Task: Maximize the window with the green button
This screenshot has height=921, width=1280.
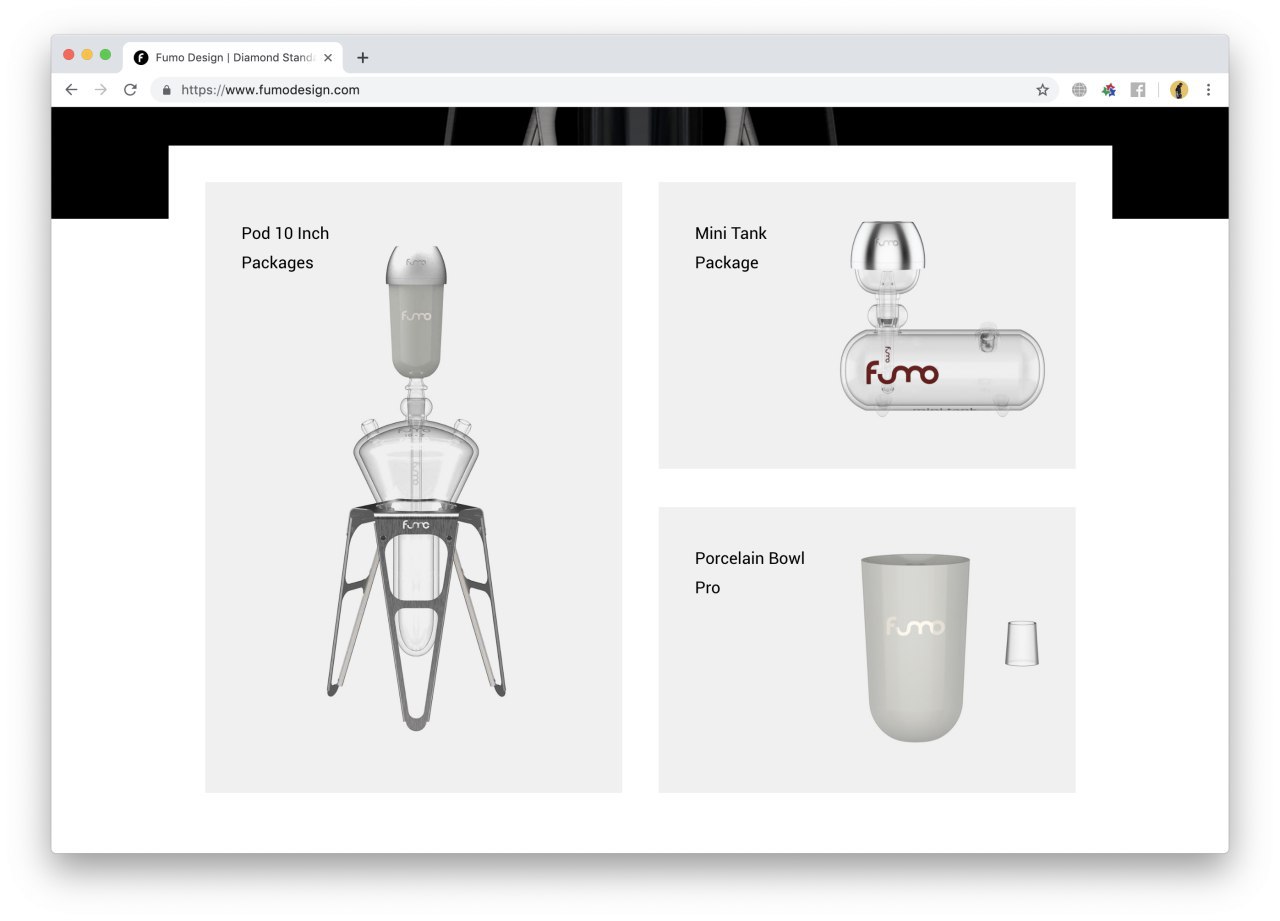Action: tap(105, 55)
